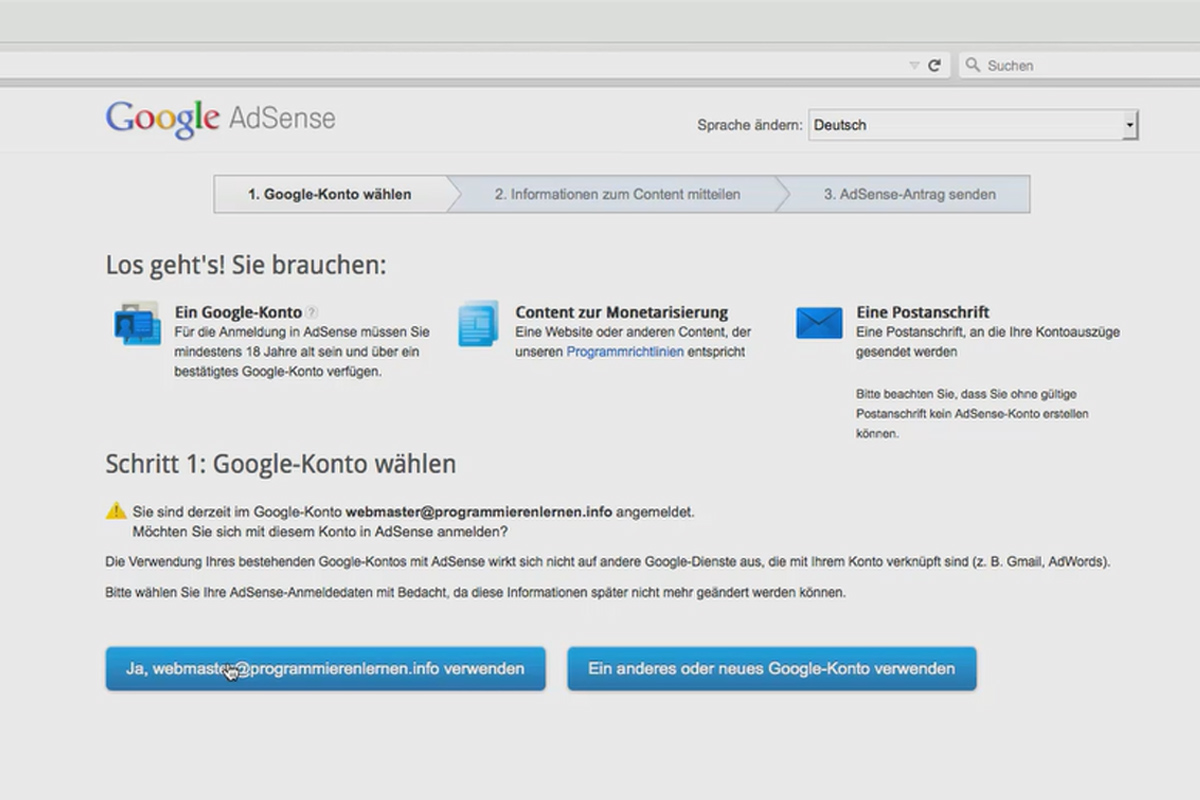Click the yellow warning triangle icon

point(116,511)
